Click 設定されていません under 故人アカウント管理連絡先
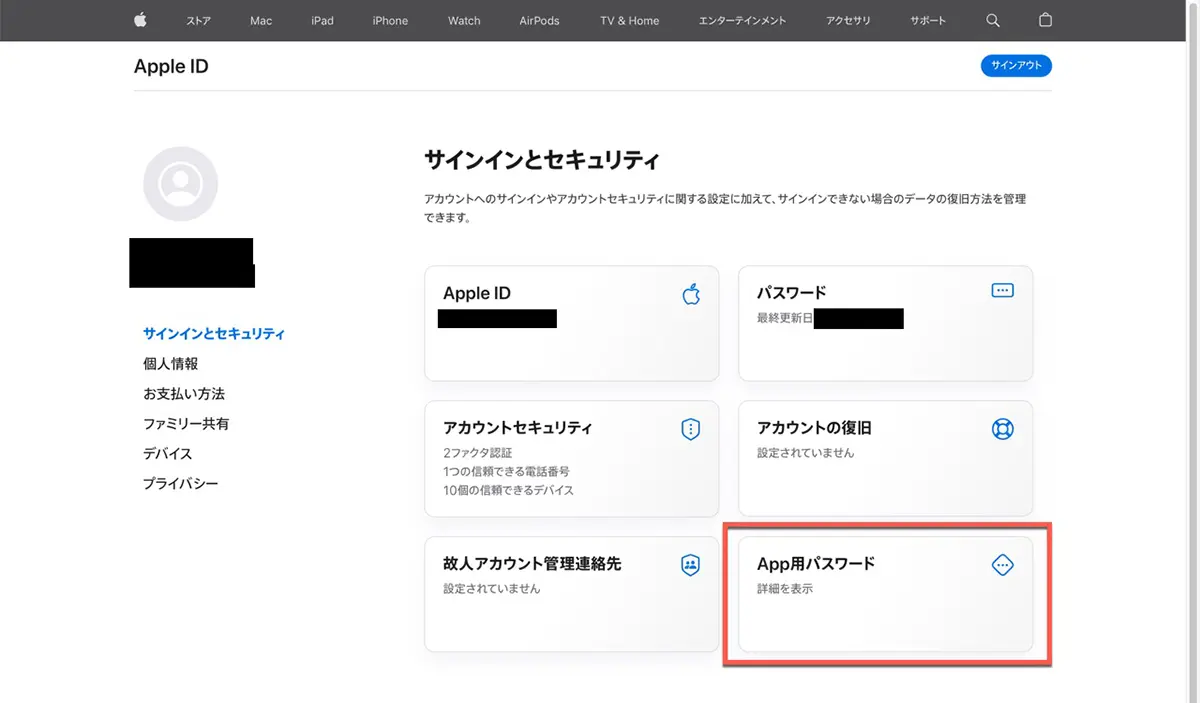 (492, 589)
